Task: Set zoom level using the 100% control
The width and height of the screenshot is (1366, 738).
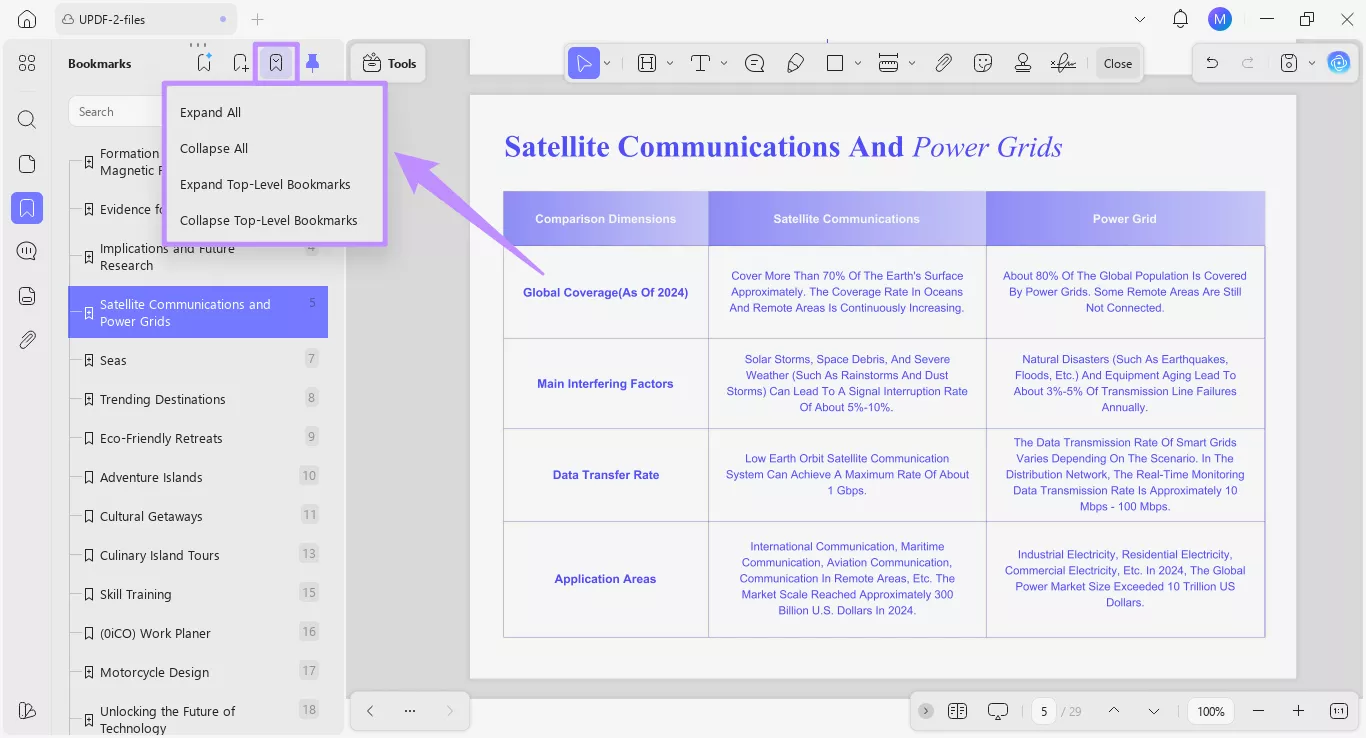Action: pos(1210,711)
